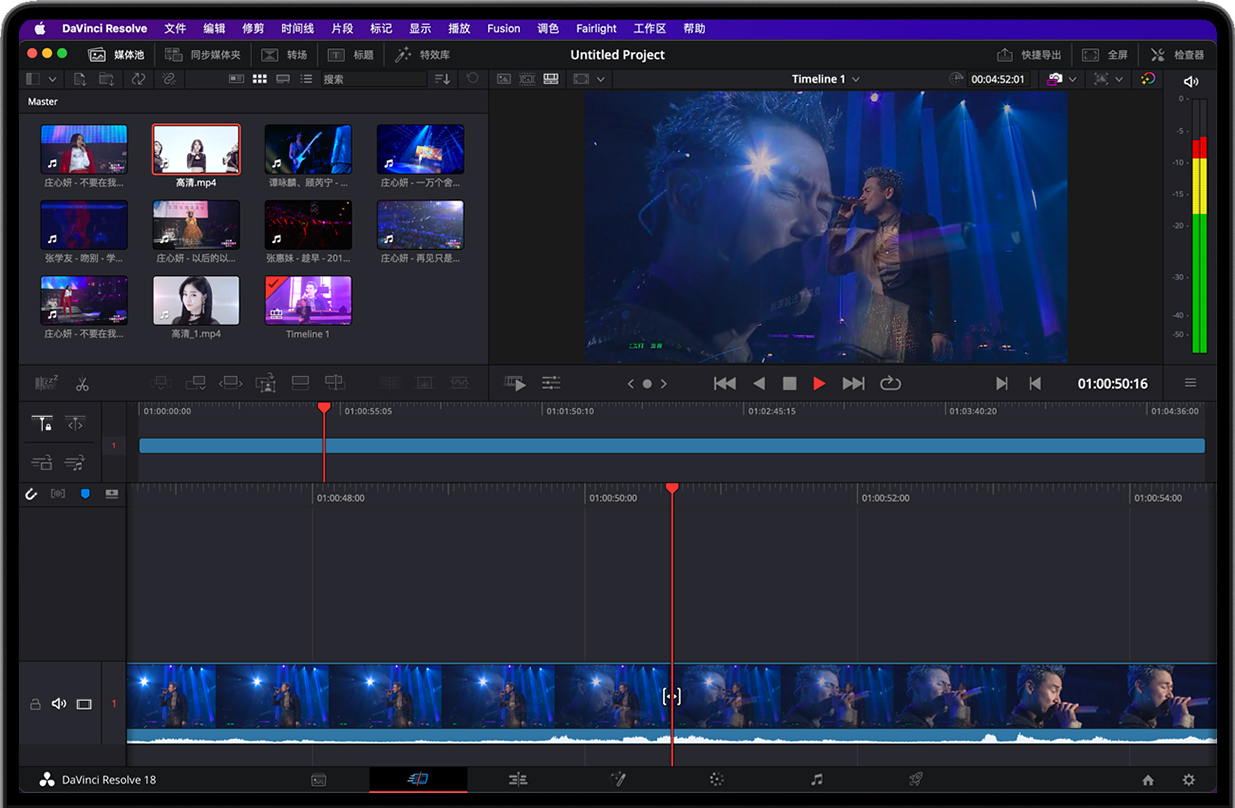Open the 时间线 menu in menu bar
Image resolution: width=1235 pixels, height=808 pixels.
point(297,28)
